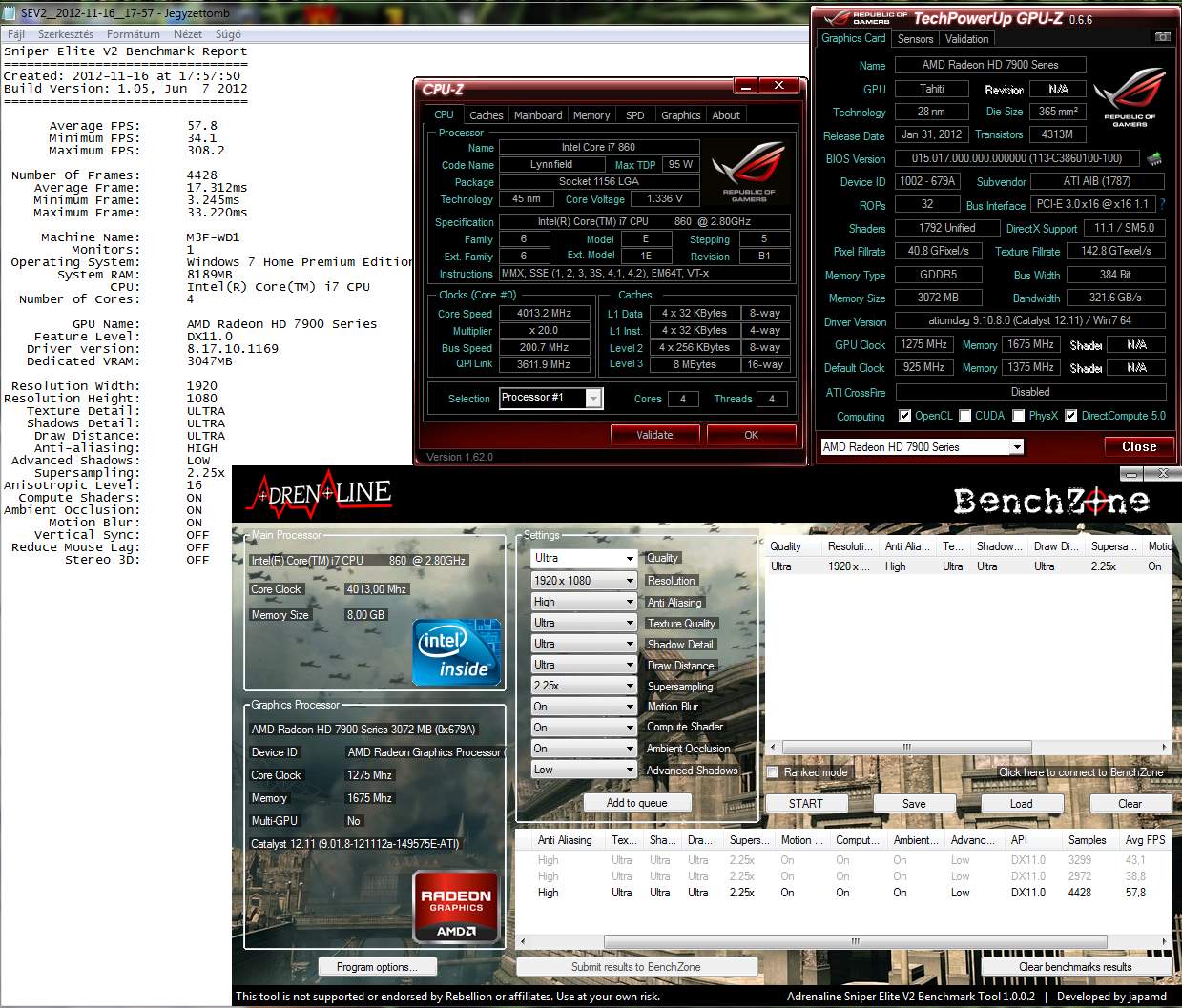Open the Ambient Occlusion dropdown
Viewport: 1182px width, 1008px height.
pyautogui.click(x=584, y=749)
